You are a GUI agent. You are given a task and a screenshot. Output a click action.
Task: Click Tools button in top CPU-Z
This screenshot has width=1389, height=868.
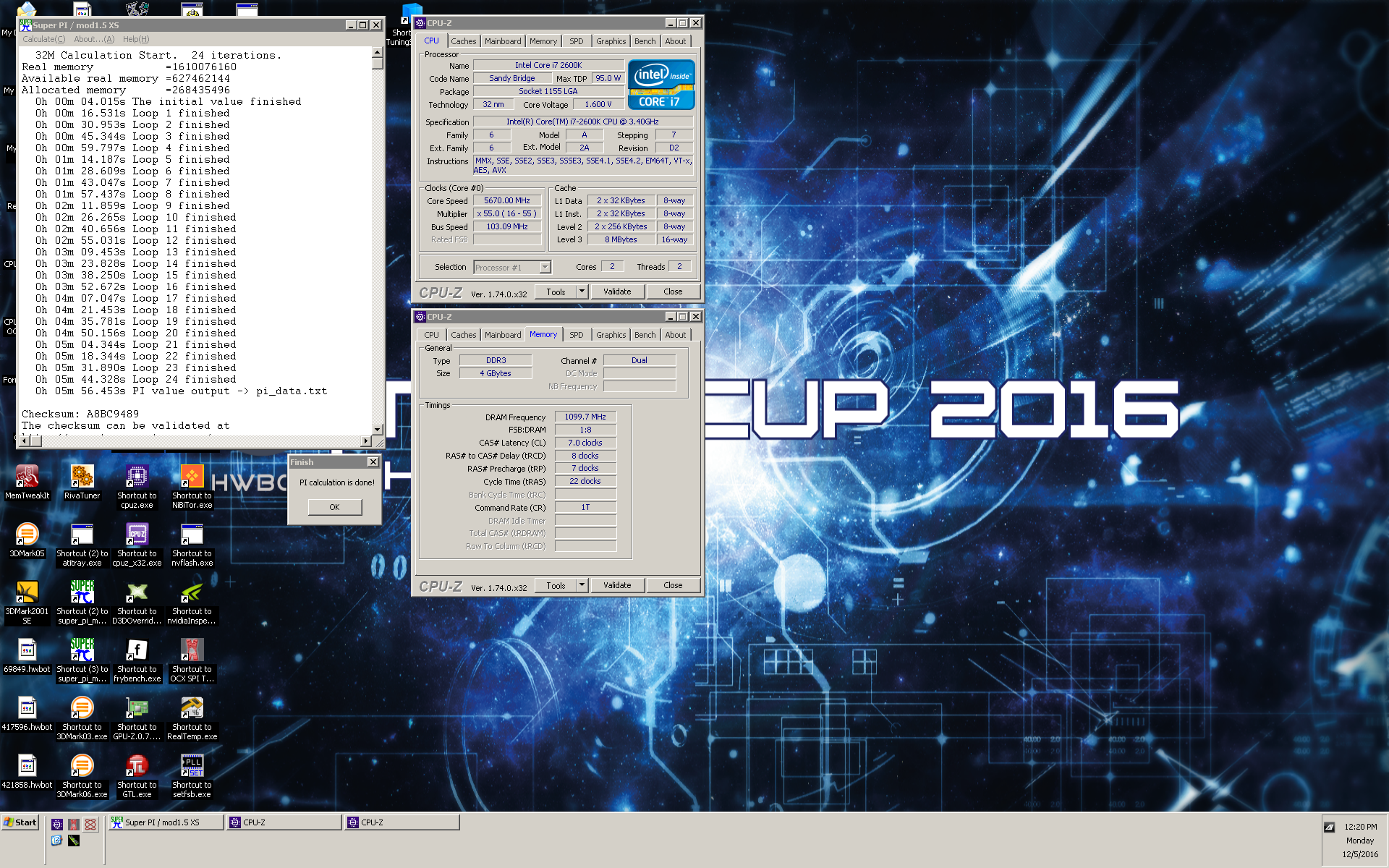(556, 292)
